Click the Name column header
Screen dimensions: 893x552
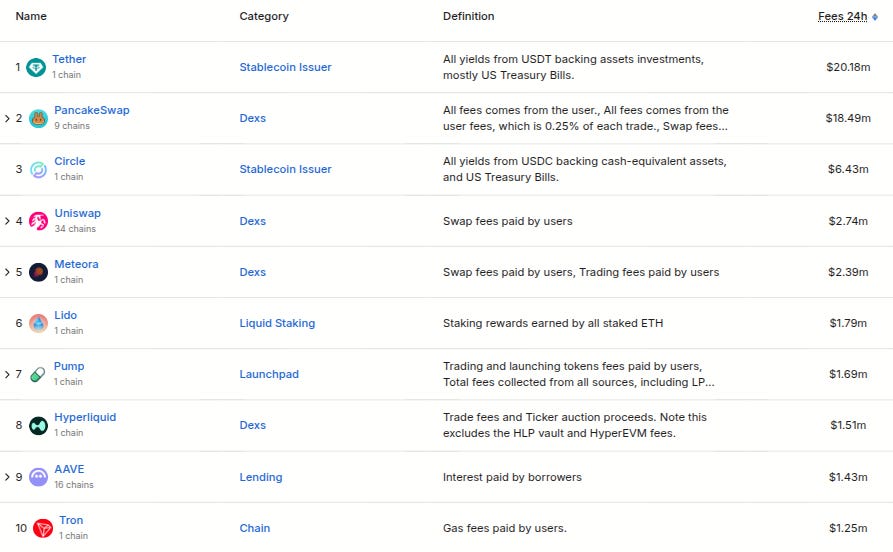point(31,17)
